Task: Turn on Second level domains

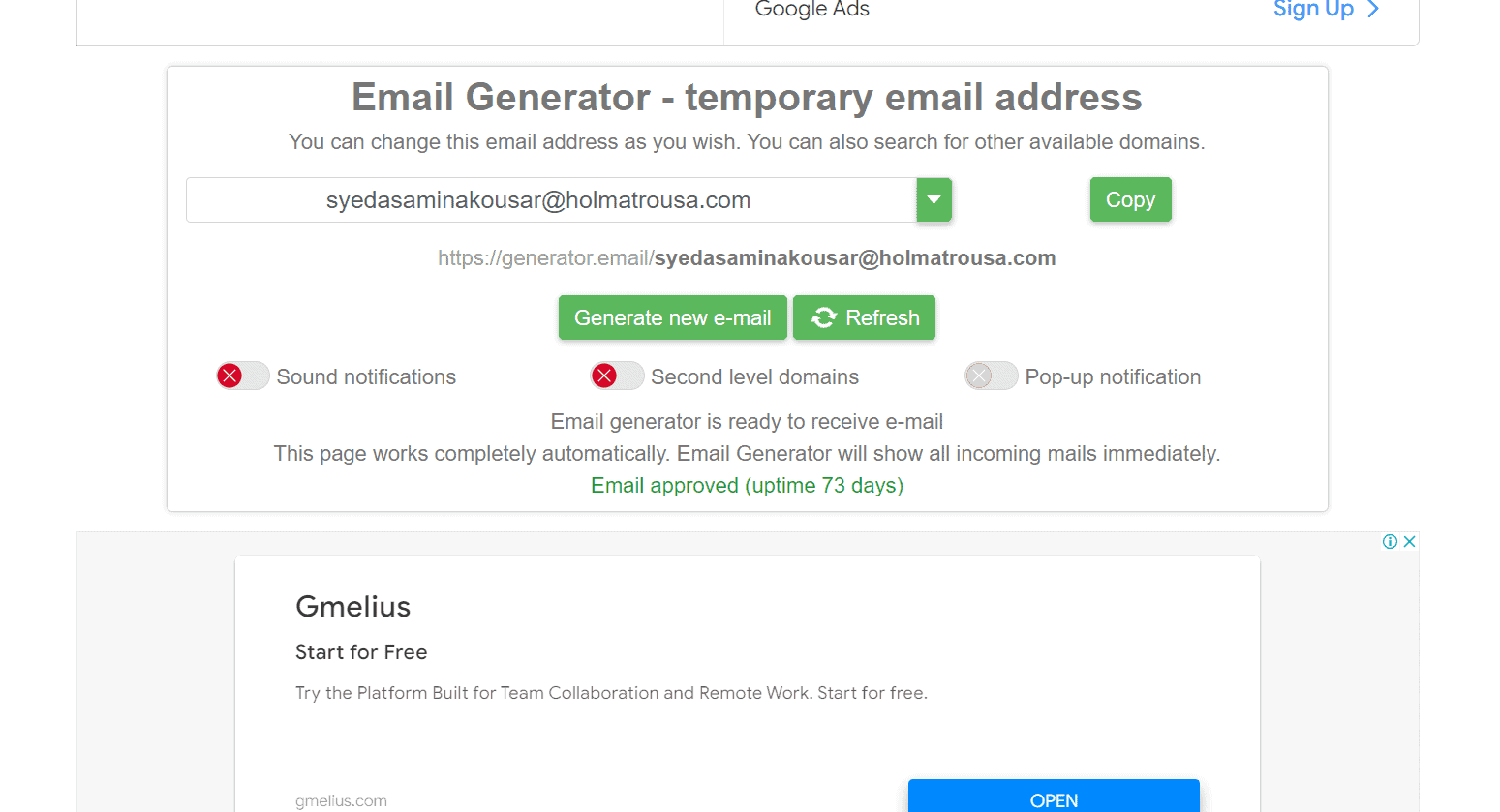Action: click(x=617, y=376)
